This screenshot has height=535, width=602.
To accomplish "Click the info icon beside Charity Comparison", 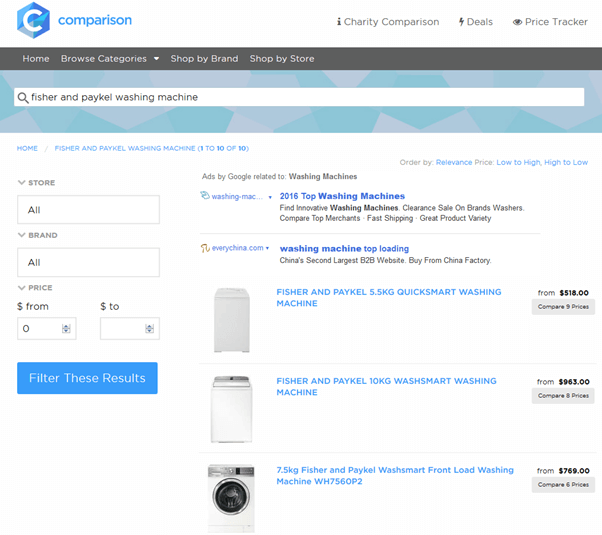I will pos(339,22).
